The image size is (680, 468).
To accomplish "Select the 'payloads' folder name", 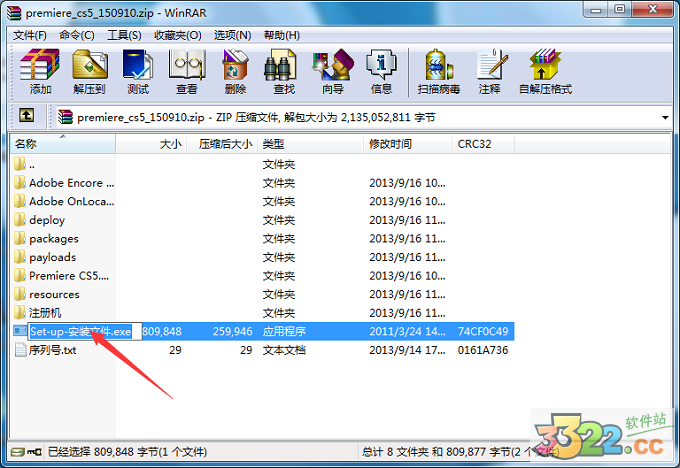I will coord(52,257).
